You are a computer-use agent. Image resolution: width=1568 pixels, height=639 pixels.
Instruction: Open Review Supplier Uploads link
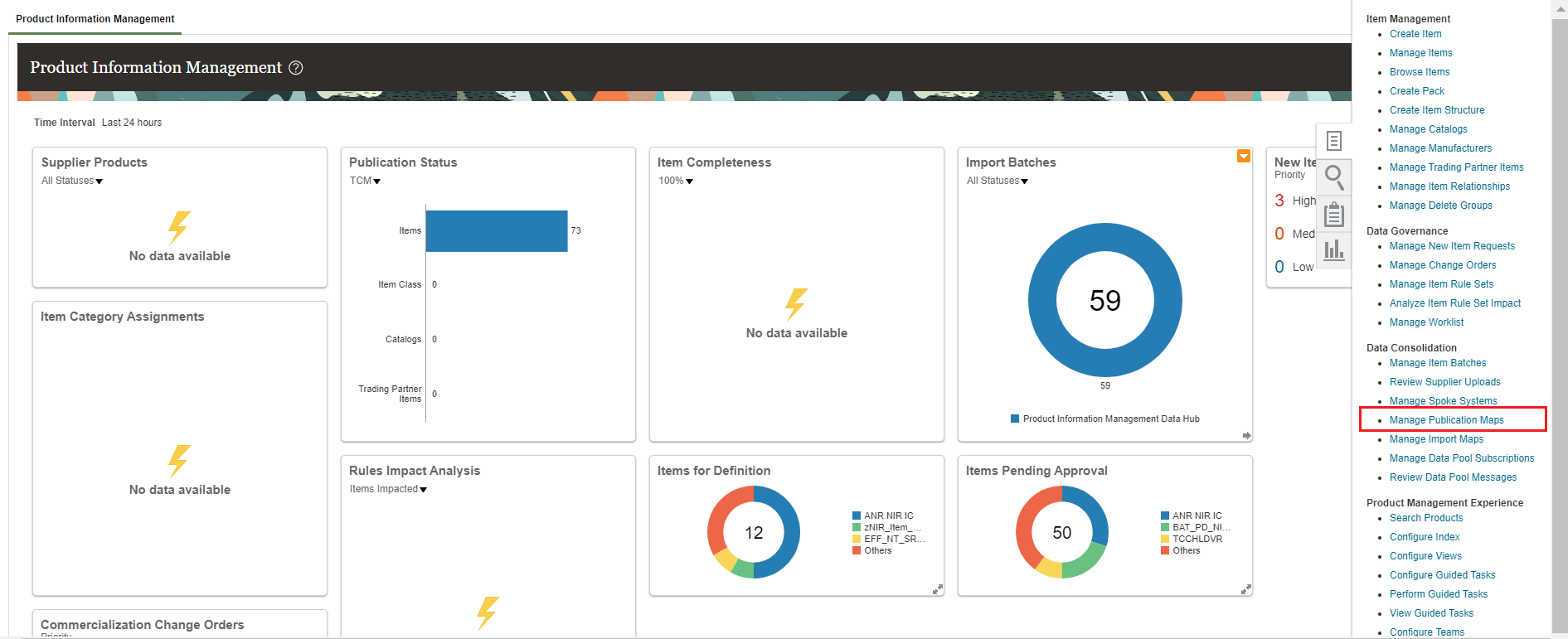click(1445, 382)
